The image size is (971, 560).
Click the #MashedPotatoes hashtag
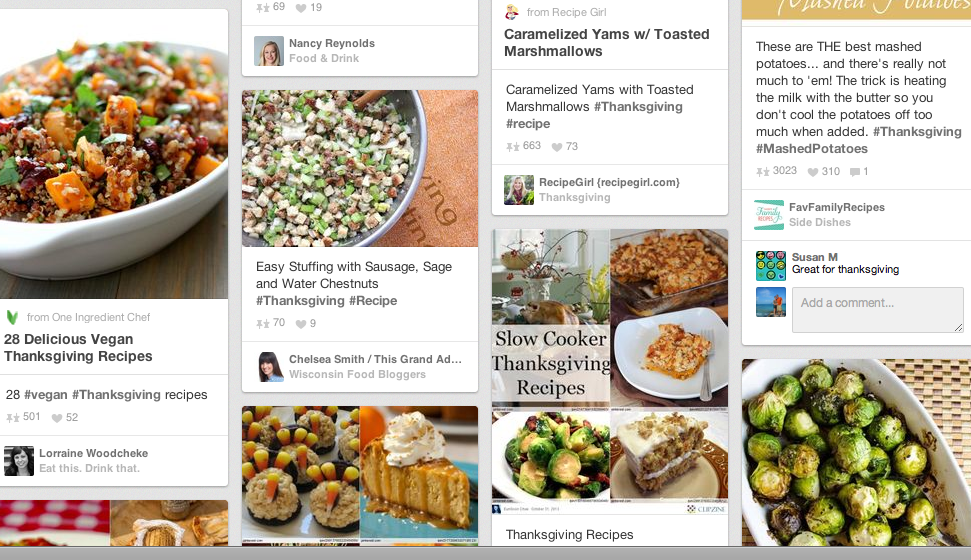pos(812,149)
